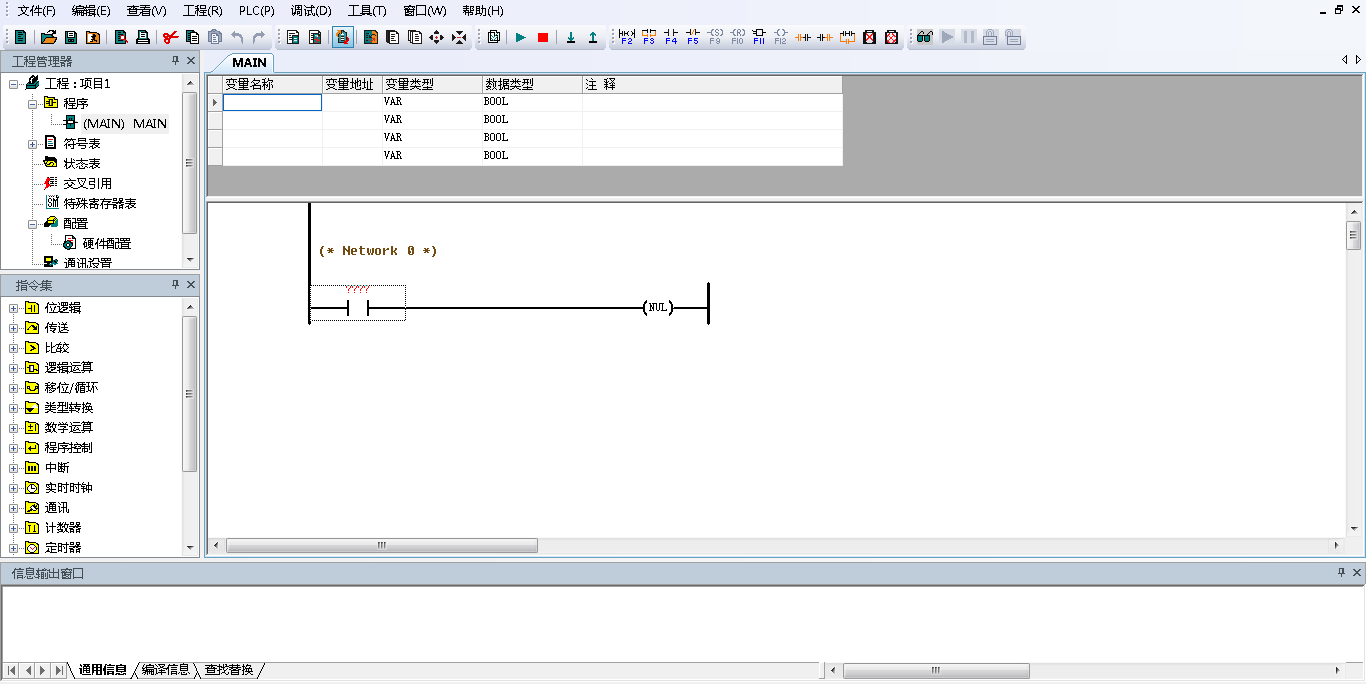This screenshot has height=684, width=1366.
Task: Open 特殊寄存器表 in project tree
Action: point(99,204)
